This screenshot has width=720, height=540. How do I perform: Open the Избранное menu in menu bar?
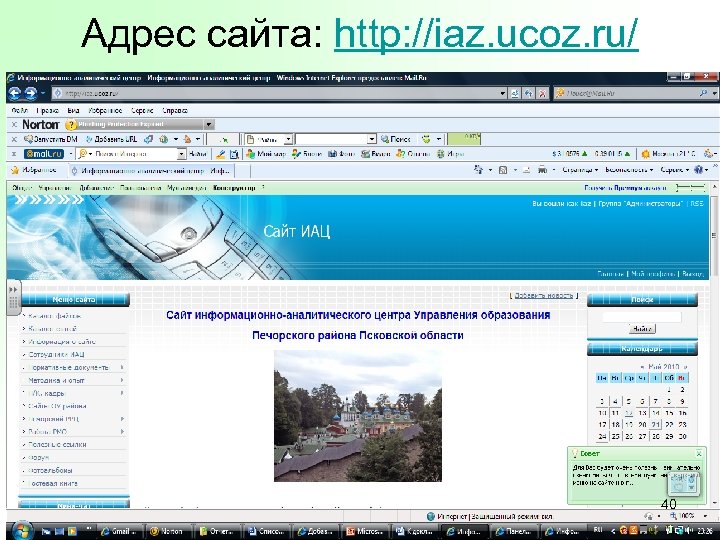(105, 110)
